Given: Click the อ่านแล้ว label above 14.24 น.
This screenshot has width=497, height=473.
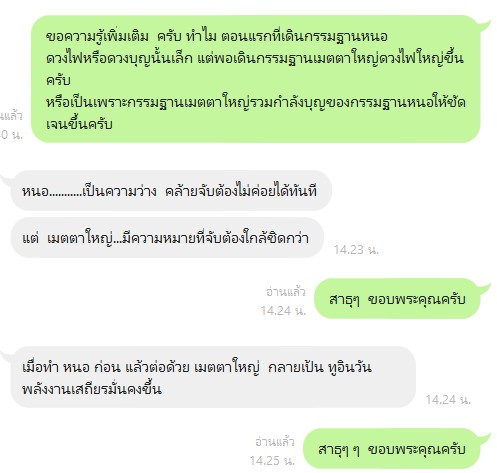Looking at the screenshot, I should 286,292.
